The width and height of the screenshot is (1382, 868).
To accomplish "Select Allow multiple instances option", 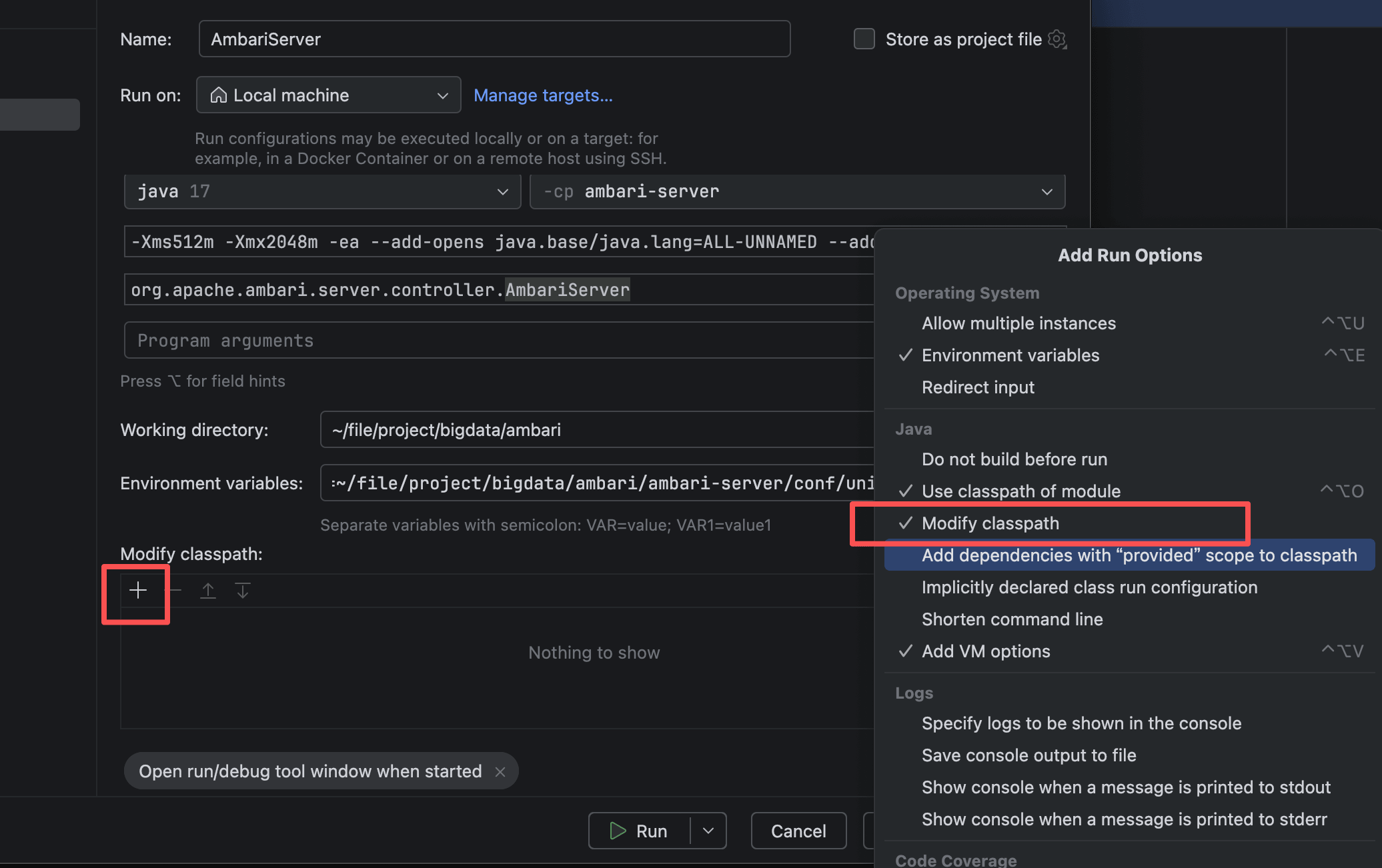I will (1018, 323).
